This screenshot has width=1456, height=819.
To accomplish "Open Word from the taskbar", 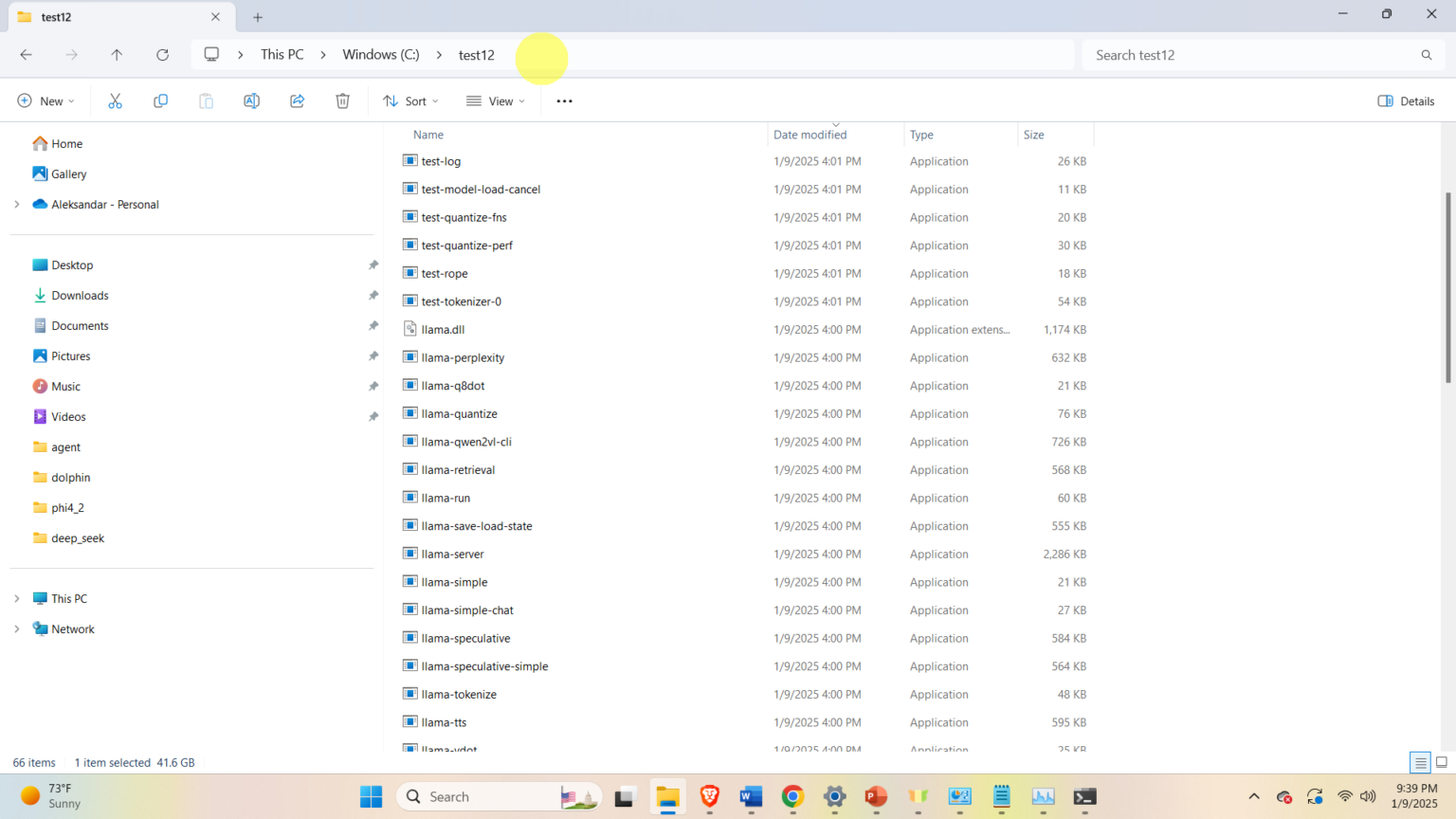I will click(751, 796).
